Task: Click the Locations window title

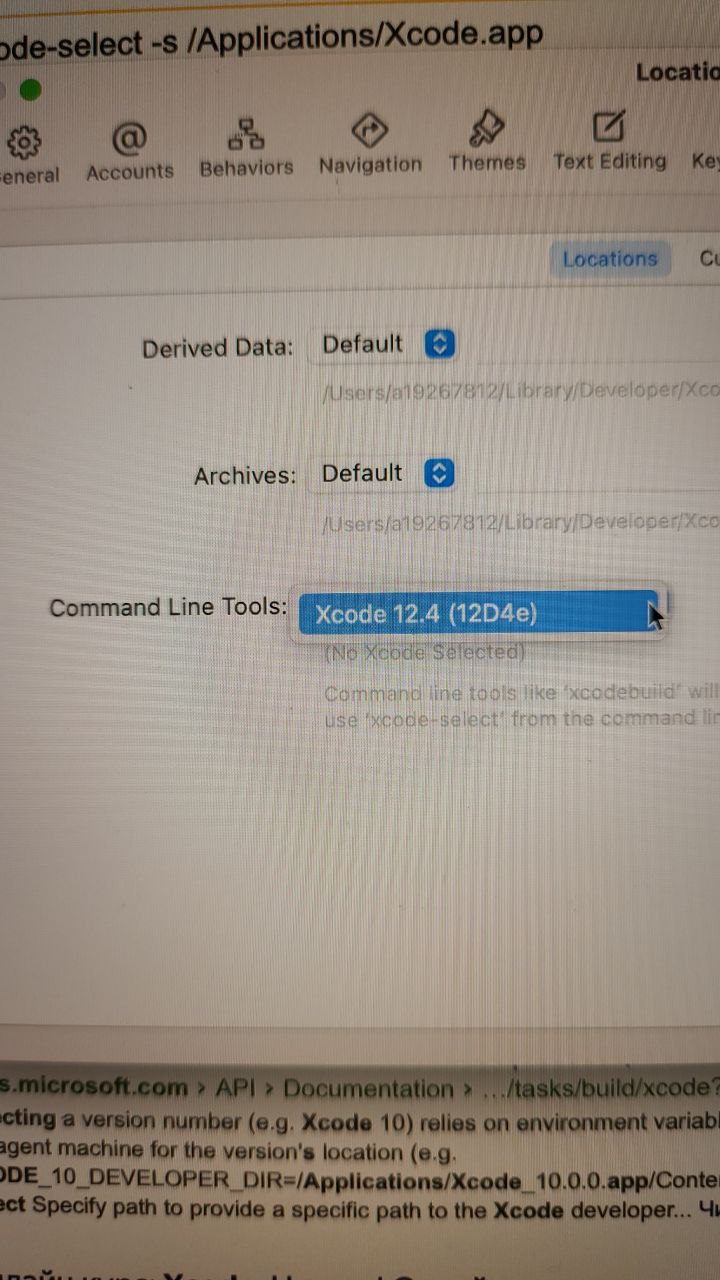Action: coord(678,72)
